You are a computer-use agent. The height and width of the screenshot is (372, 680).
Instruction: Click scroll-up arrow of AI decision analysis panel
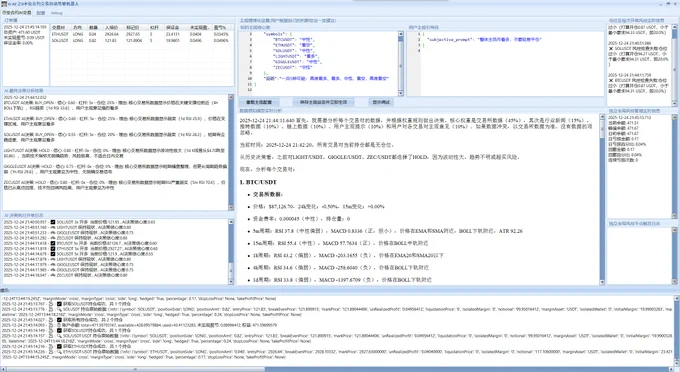click(x=231, y=98)
